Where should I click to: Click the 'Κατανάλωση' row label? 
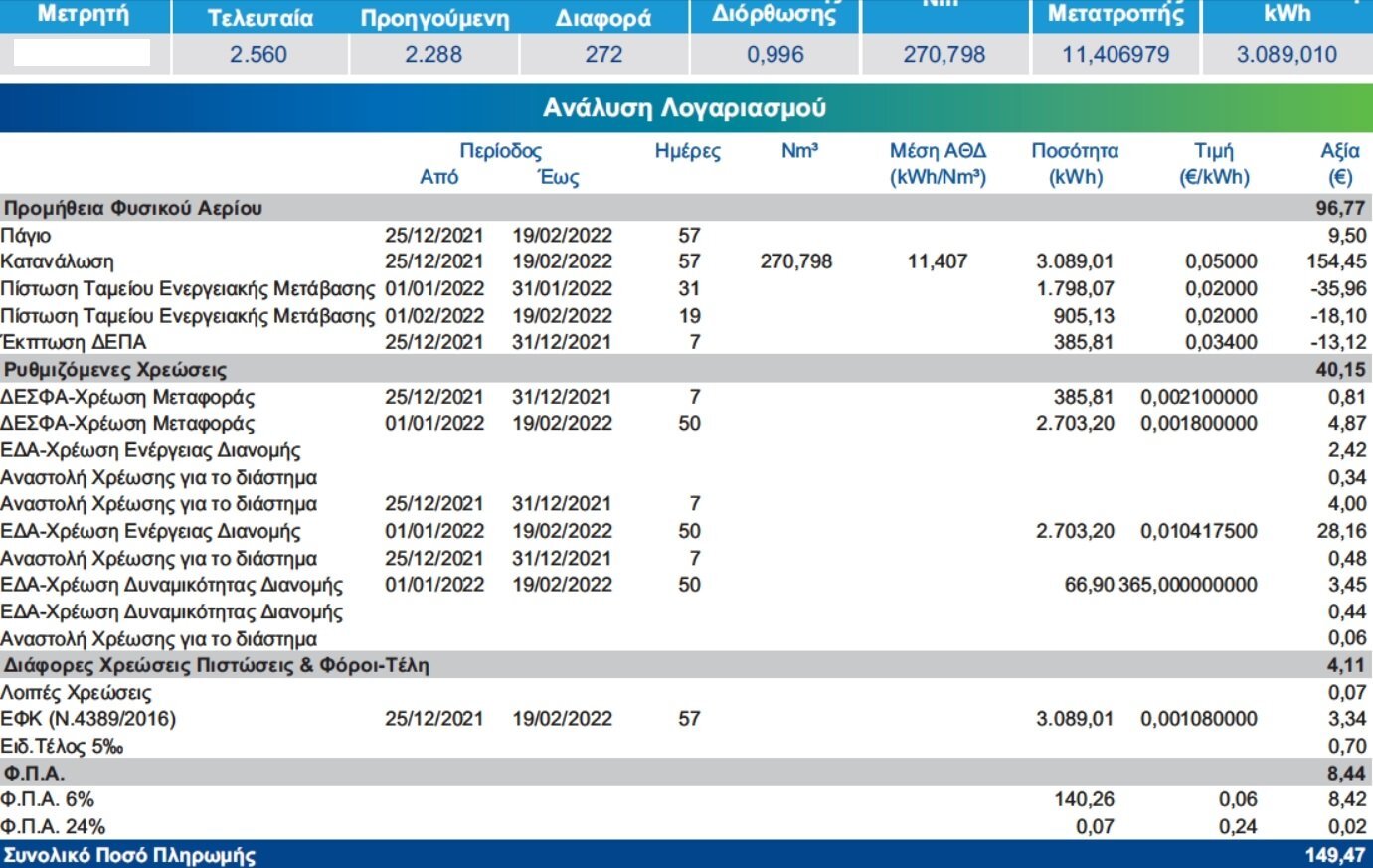pos(57,262)
